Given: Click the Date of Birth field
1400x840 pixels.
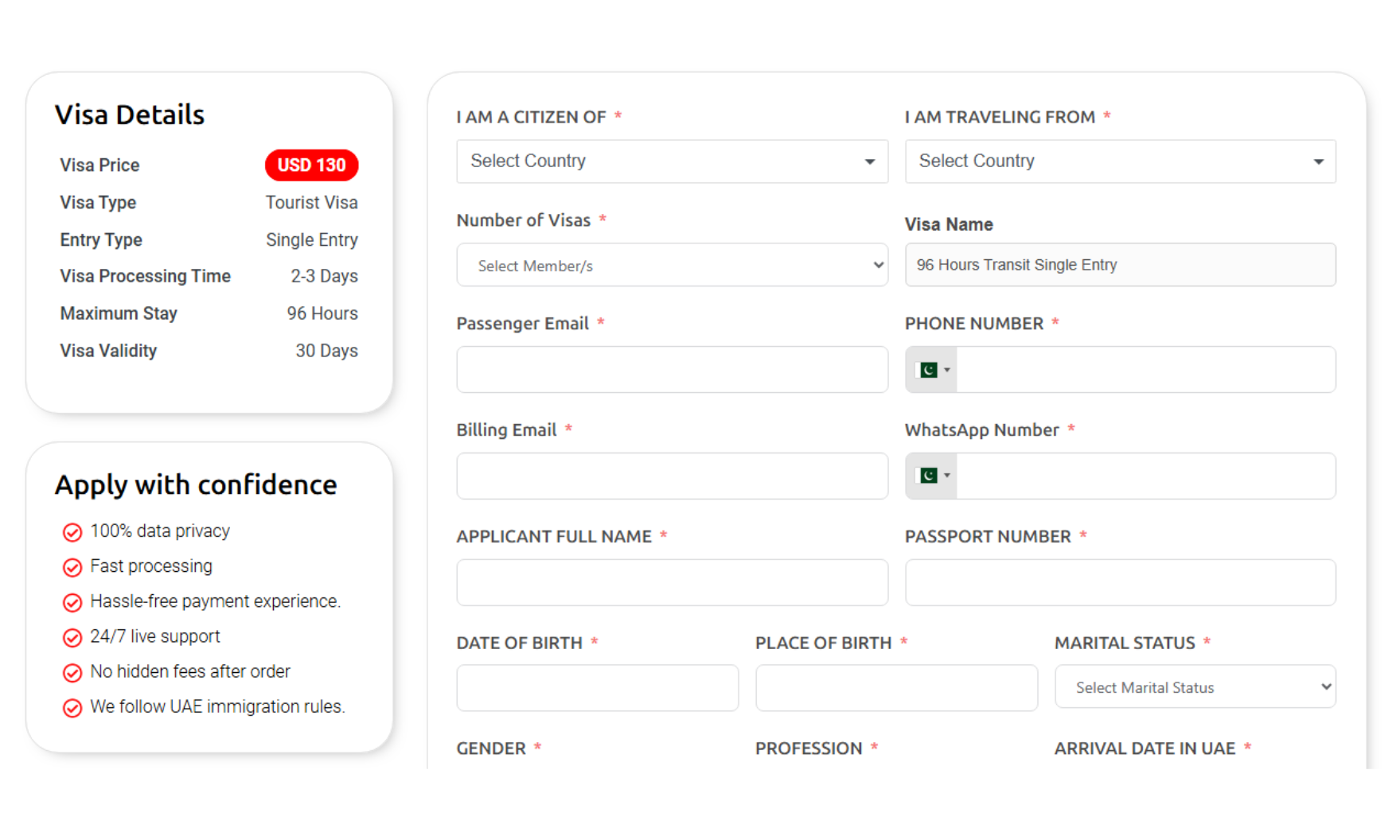Looking at the screenshot, I should pos(597,687).
